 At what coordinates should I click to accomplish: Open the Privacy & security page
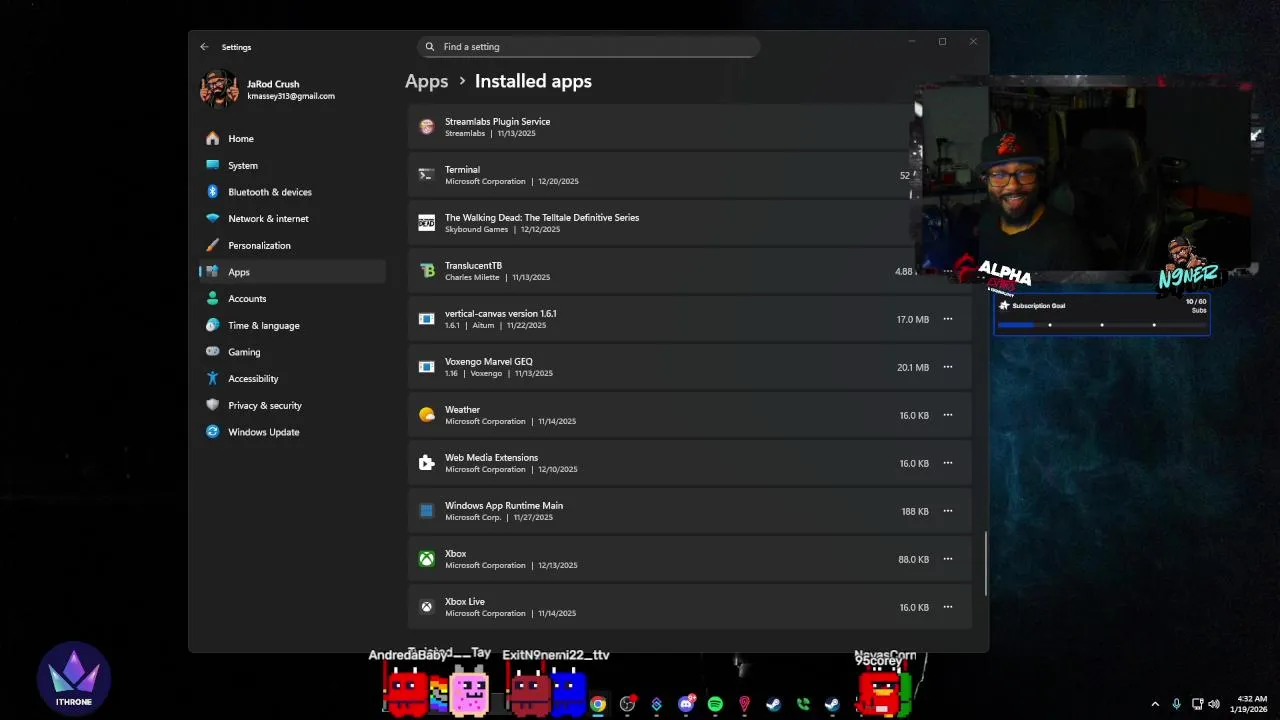pos(292,405)
